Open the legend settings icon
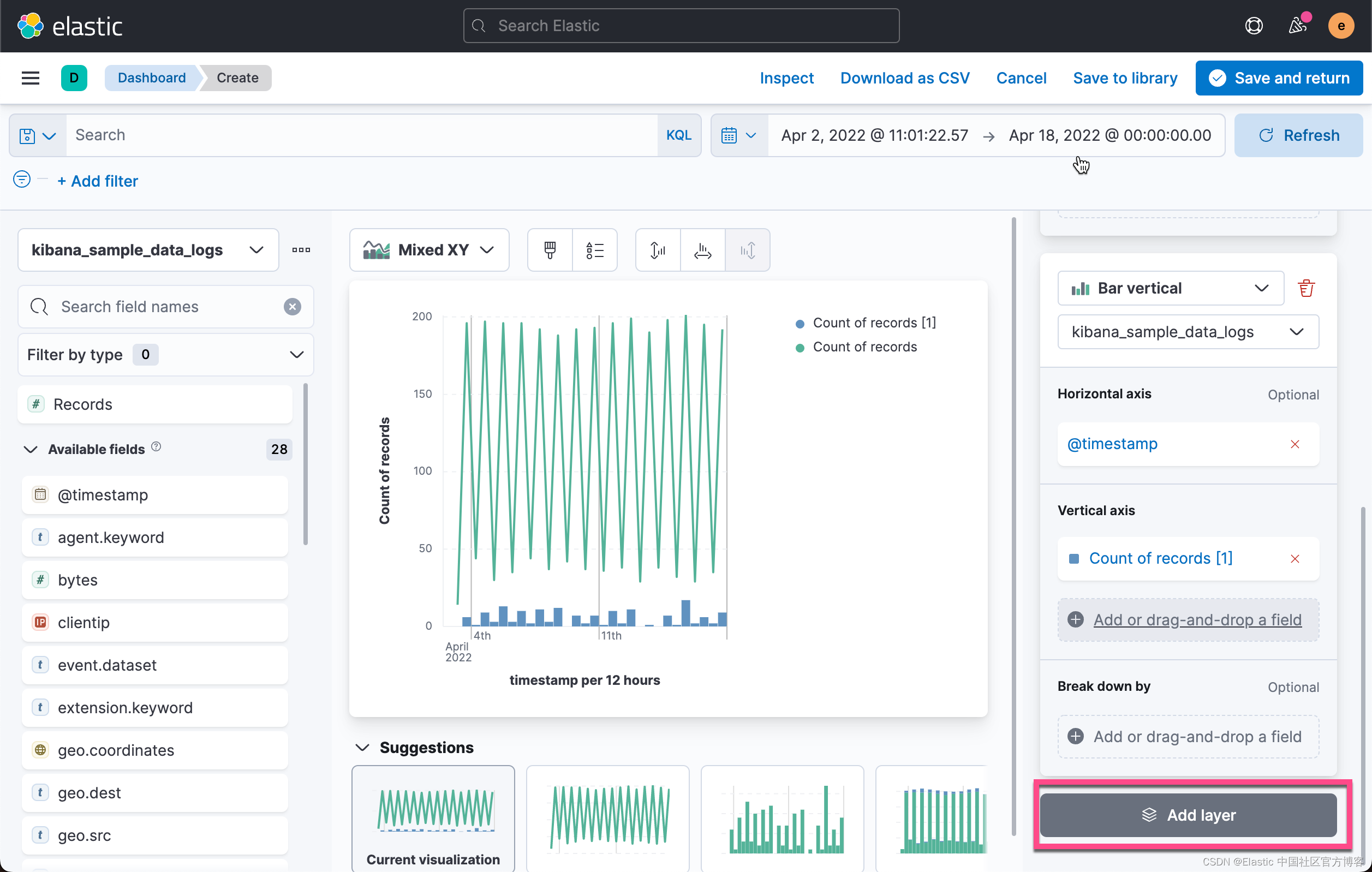 tap(594, 250)
